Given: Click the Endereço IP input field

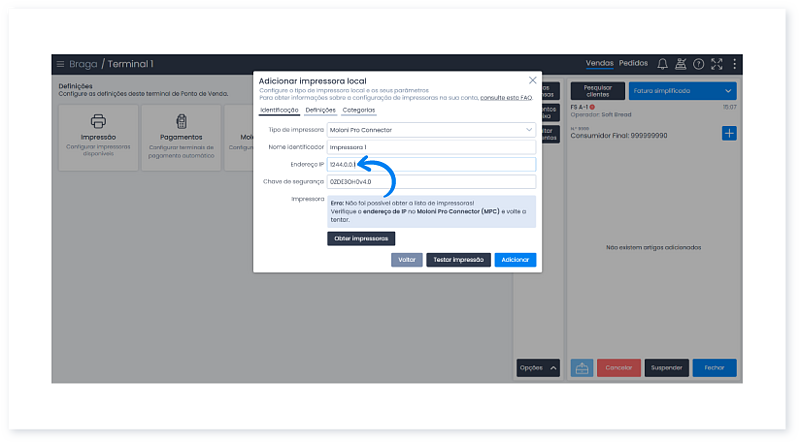Looking at the screenshot, I should tap(431, 164).
